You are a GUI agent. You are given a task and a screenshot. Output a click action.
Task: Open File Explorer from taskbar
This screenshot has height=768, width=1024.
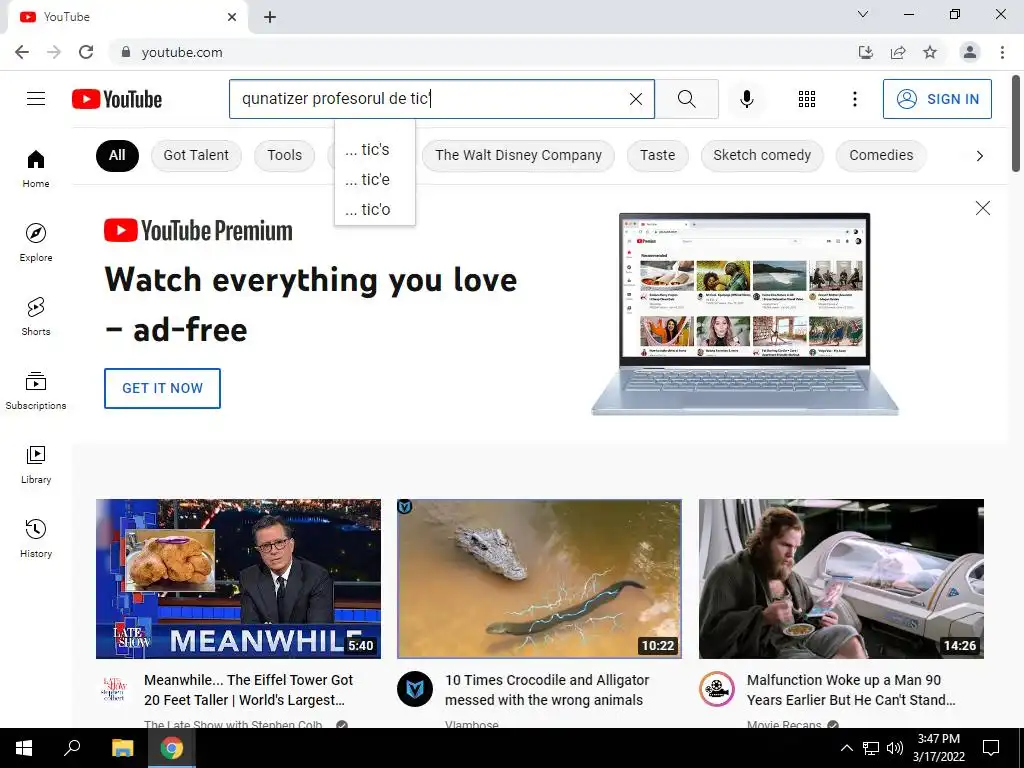pyautogui.click(x=122, y=748)
